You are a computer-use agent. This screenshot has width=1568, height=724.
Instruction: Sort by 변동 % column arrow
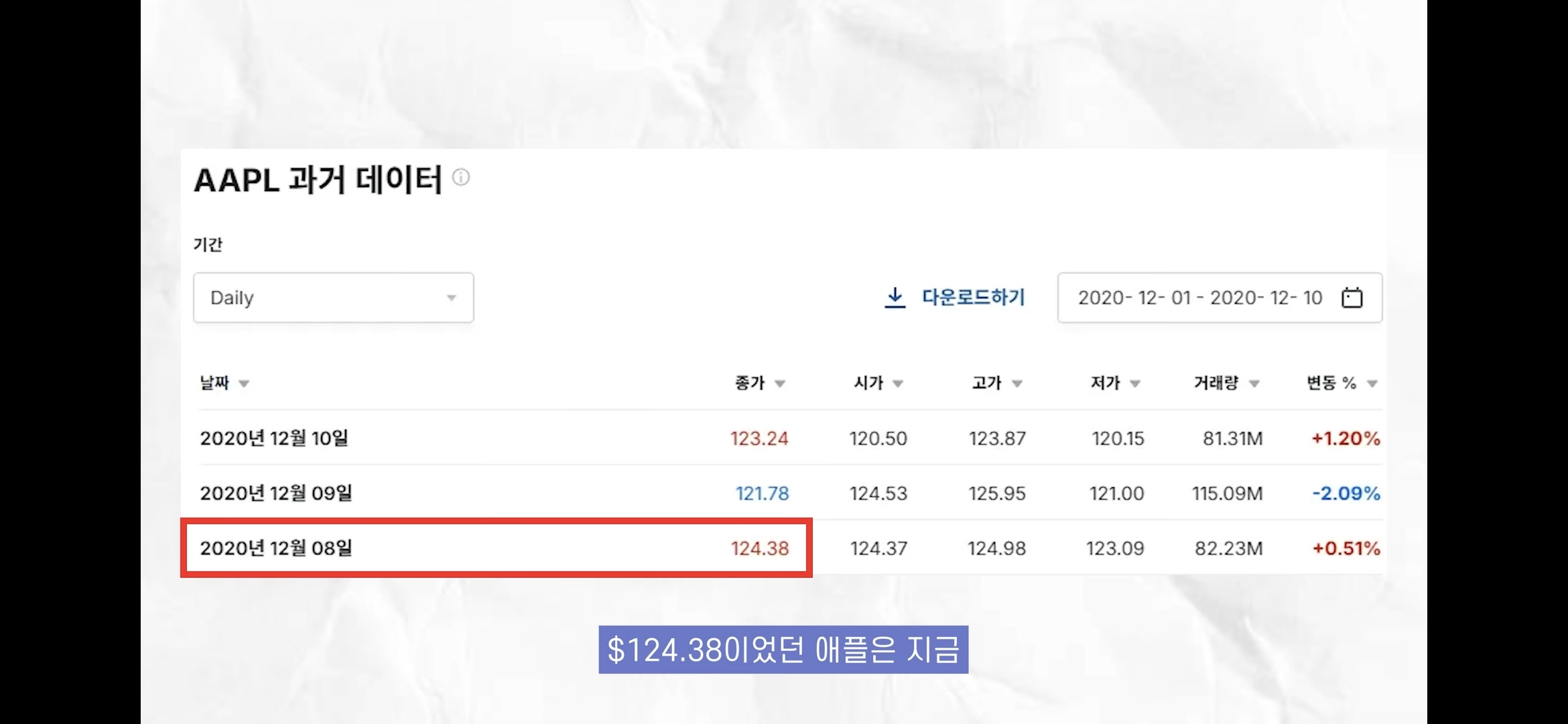pyautogui.click(x=1372, y=383)
